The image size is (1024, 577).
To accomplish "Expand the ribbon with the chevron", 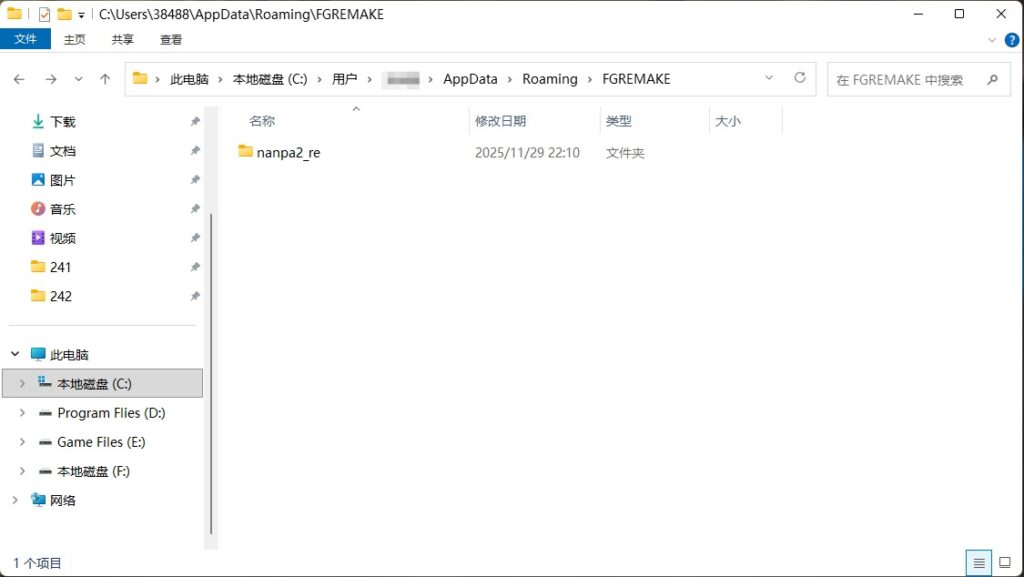I will click(991, 40).
